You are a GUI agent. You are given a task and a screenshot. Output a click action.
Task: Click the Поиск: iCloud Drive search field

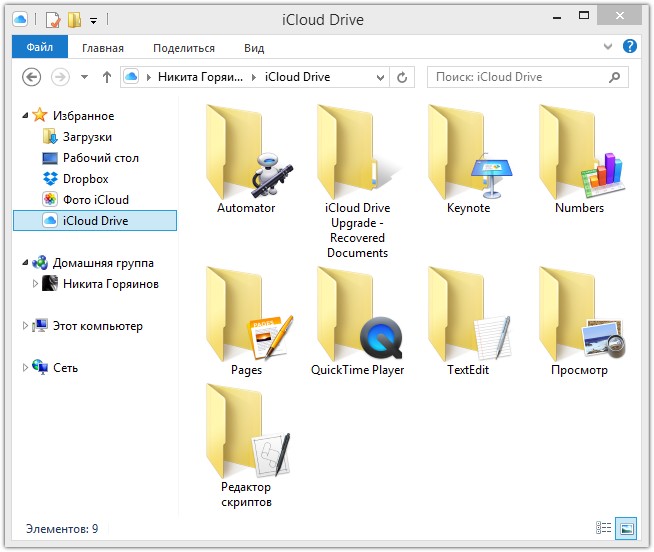coord(528,77)
